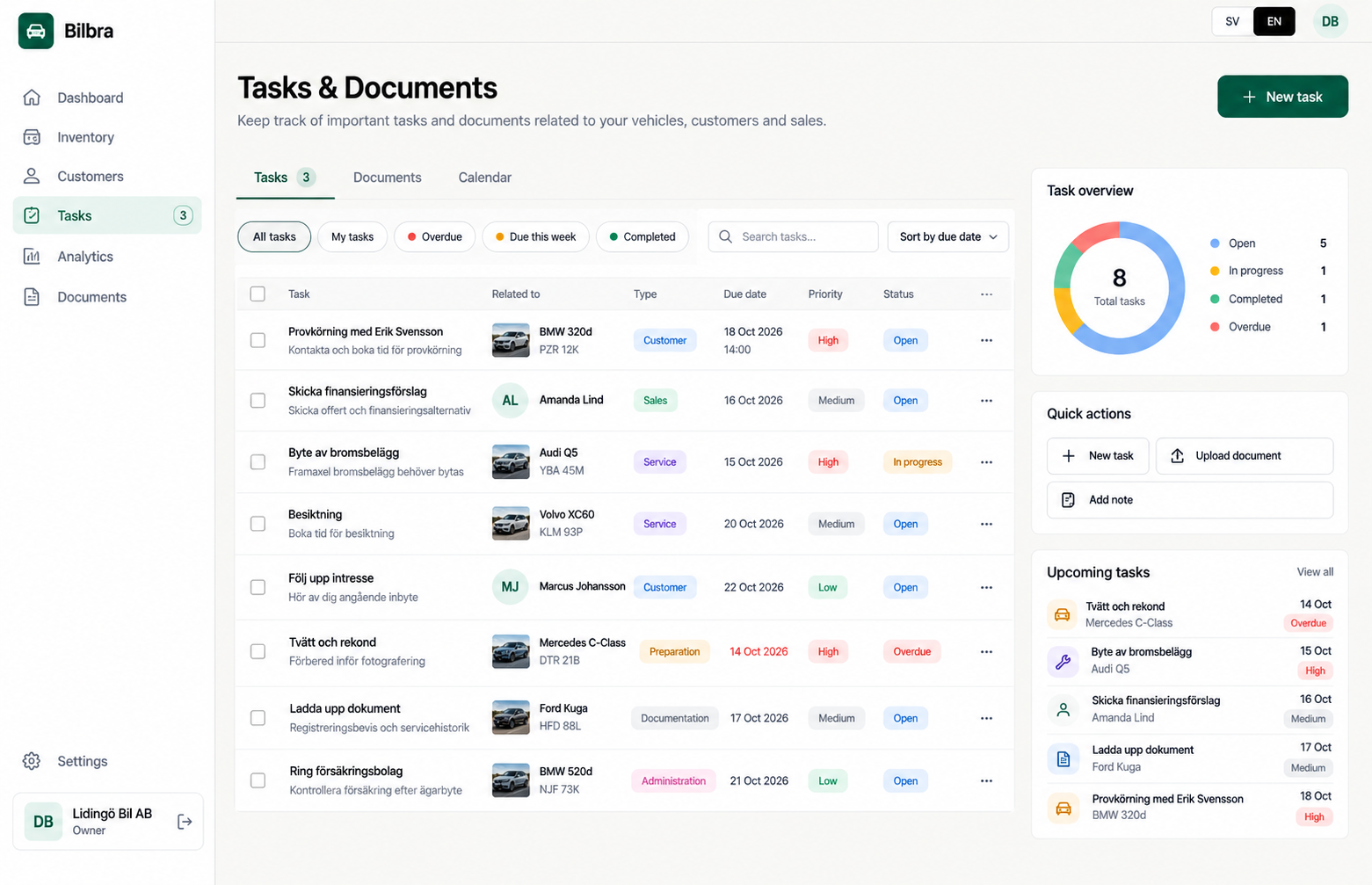This screenshot has height=885, width=1372.
Task: Click the logout icon beside Lidingö Bil AB
Action: tap(185, 822)
